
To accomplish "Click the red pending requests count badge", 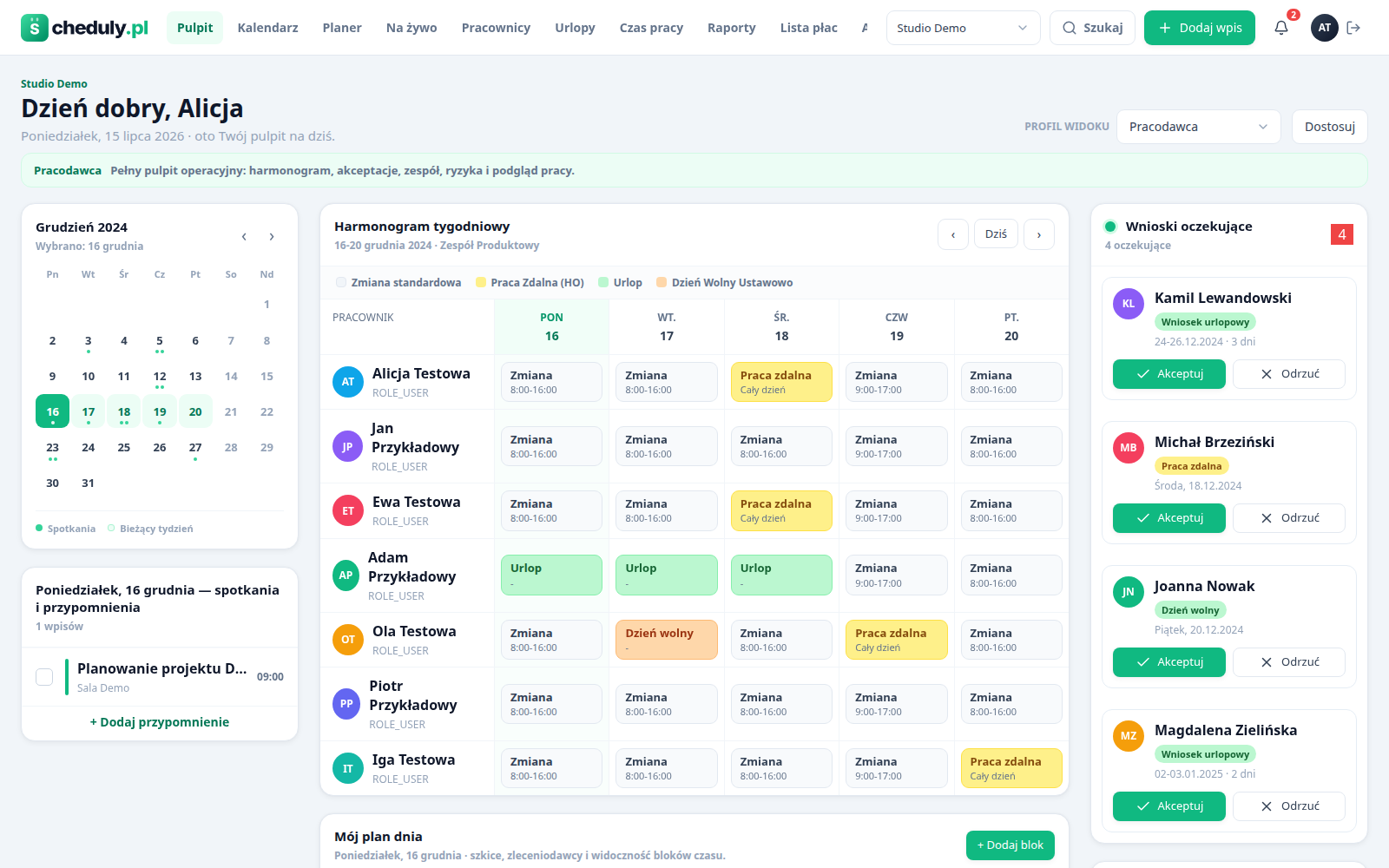I will (x=1342, y=234).
